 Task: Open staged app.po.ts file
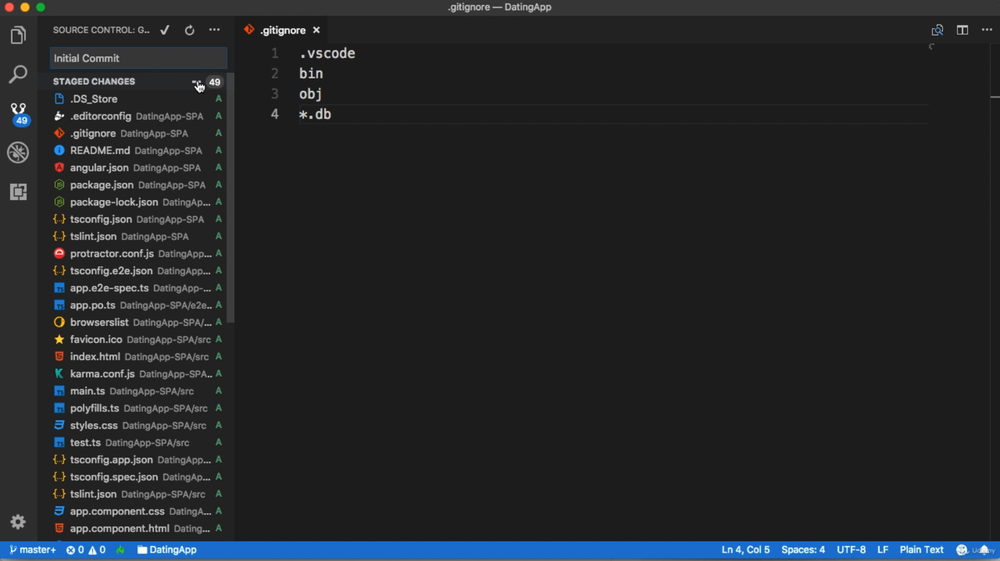tap(138, 305)
